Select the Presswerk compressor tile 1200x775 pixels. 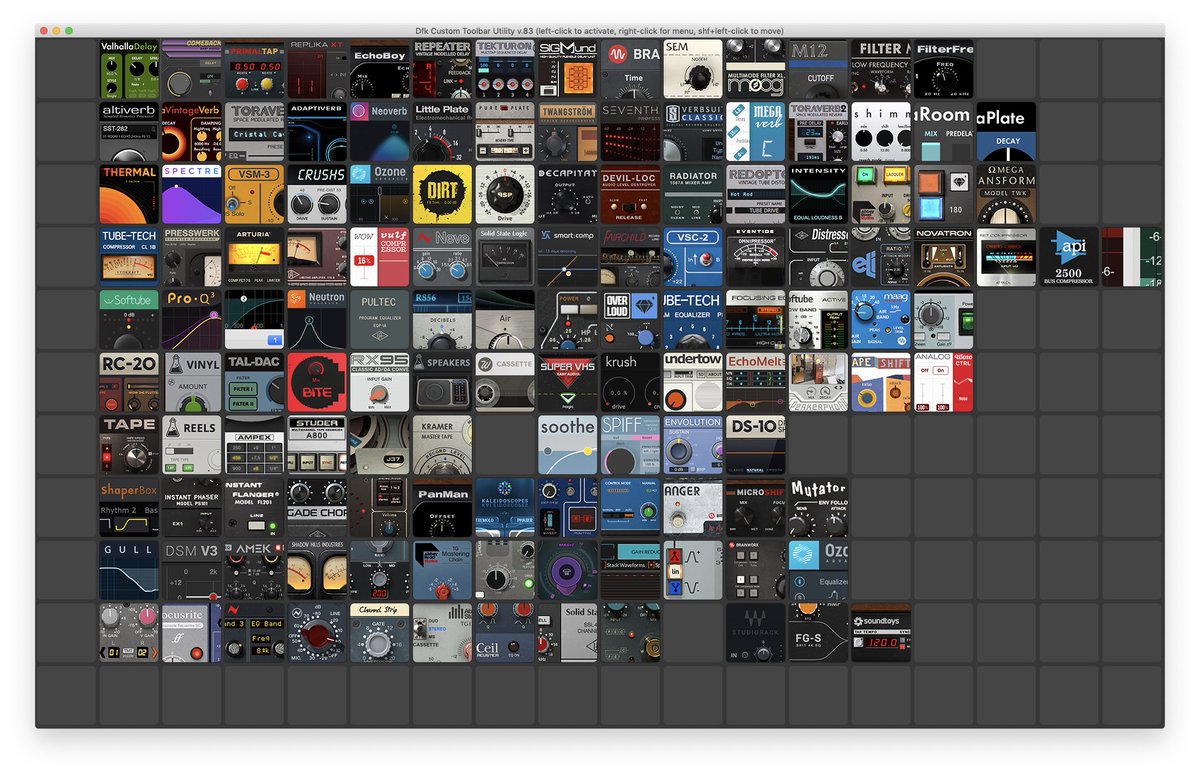pos(192,257)
